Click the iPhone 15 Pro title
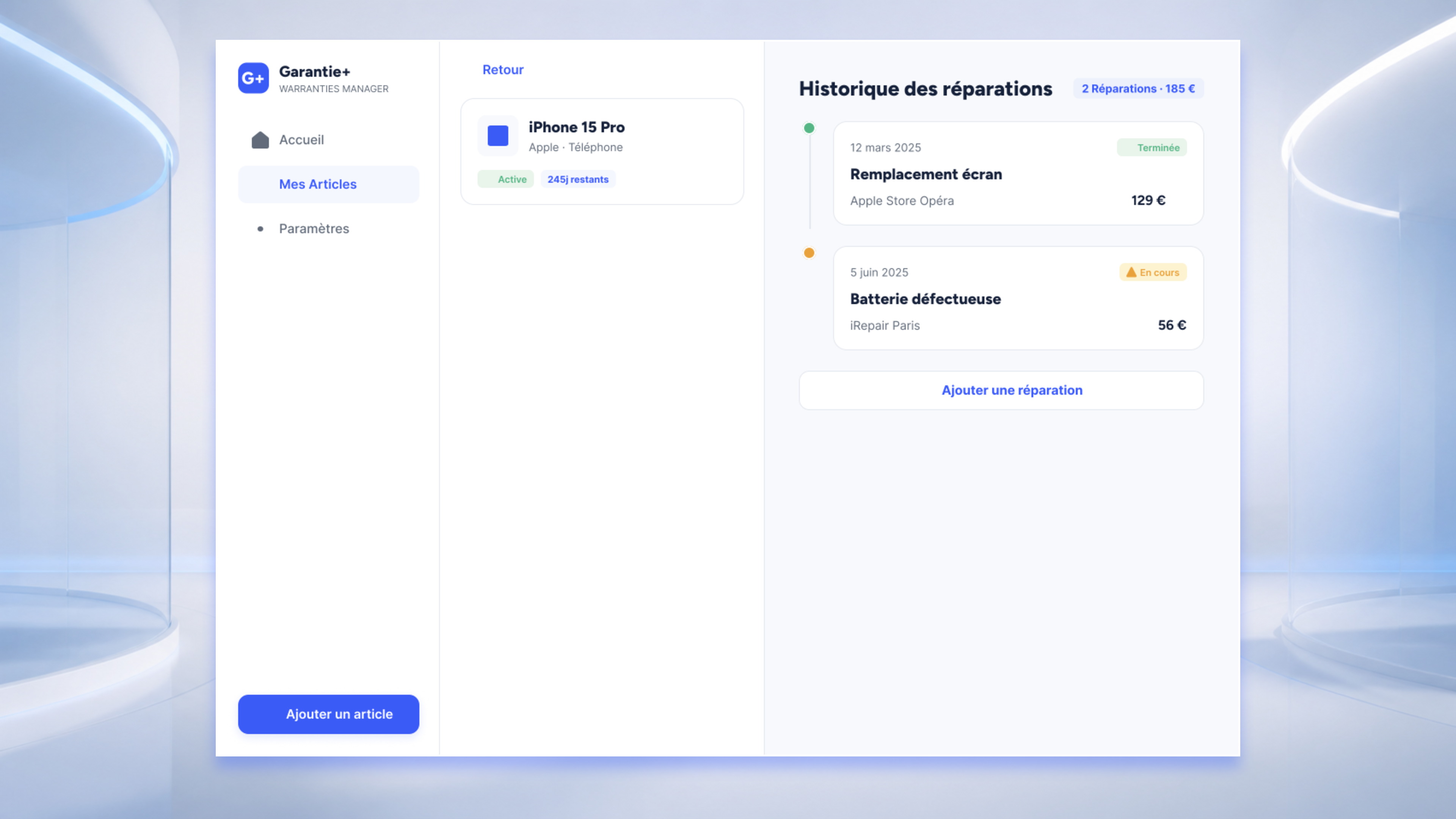The image size is (1456, 819). coord(576,127)
